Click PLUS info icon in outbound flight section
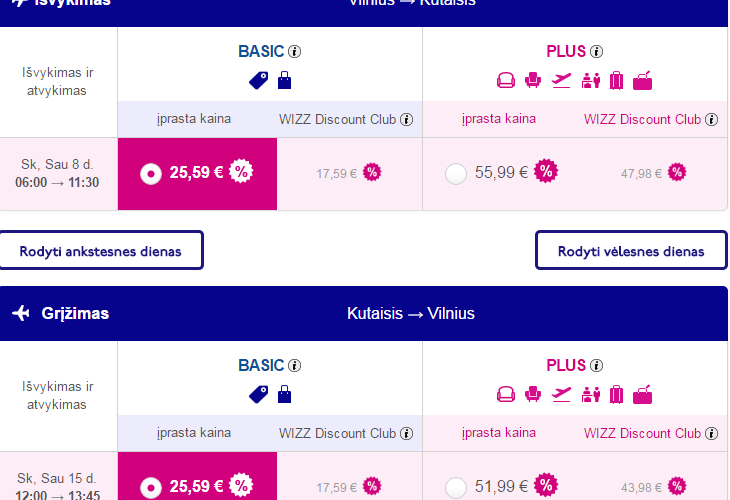730x500 pixels. click(597, 52)
